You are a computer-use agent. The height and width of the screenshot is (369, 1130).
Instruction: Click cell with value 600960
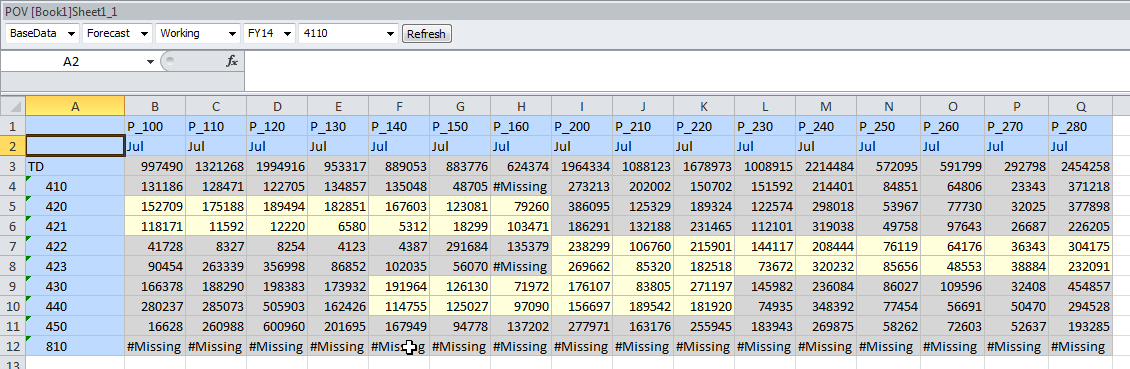277,326
